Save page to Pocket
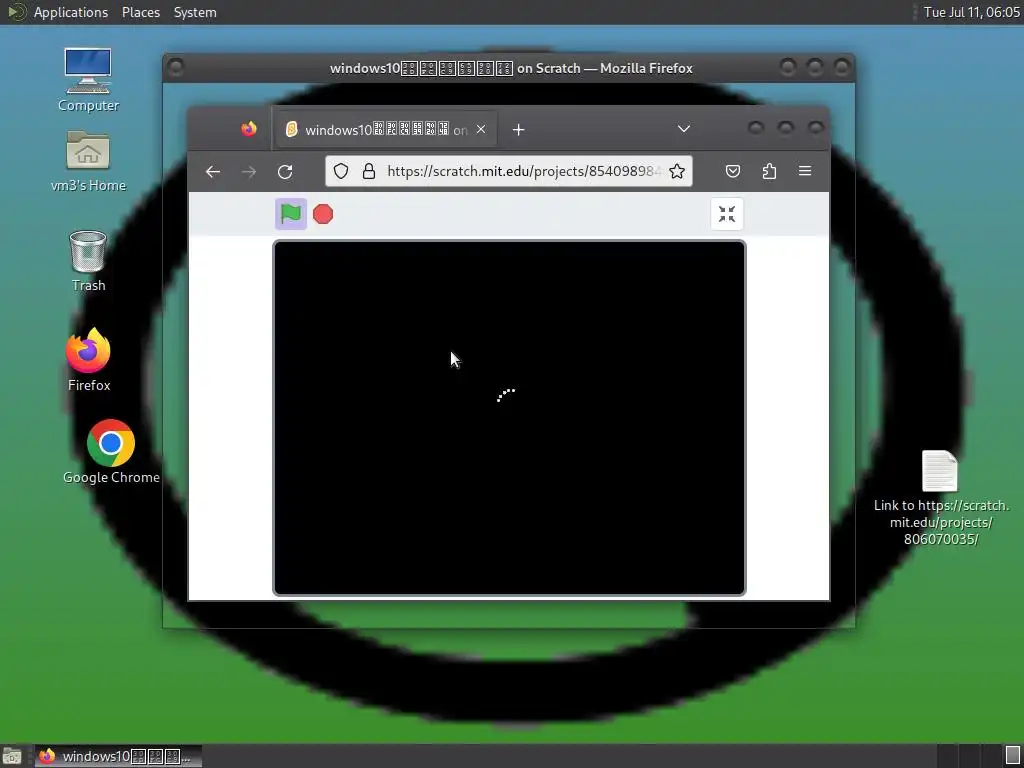Screen dimensions: 1024x768 [733, 171]
